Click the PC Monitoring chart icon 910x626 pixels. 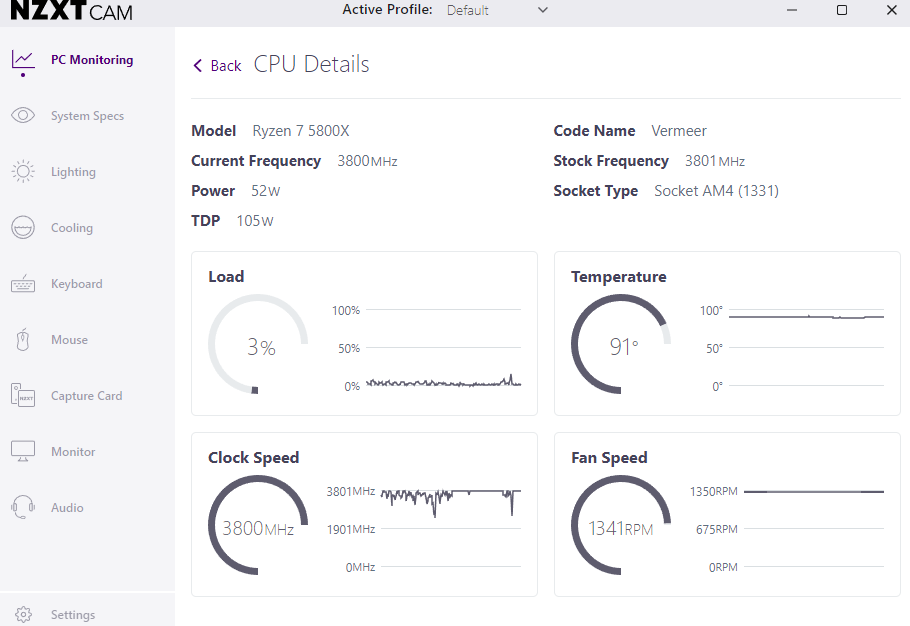pos(23,60)
